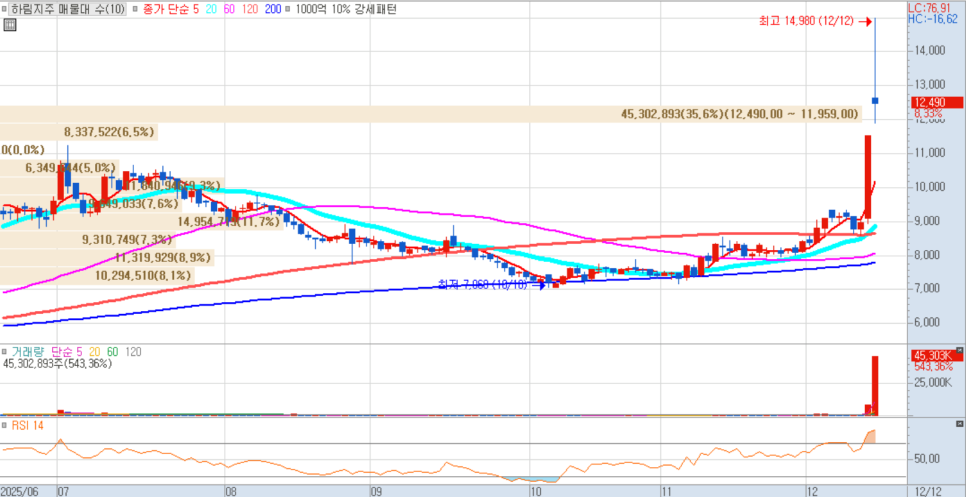This screenshot has height=497, width=966.
Task: Click the LC:76.91 value
Action: 931,8
